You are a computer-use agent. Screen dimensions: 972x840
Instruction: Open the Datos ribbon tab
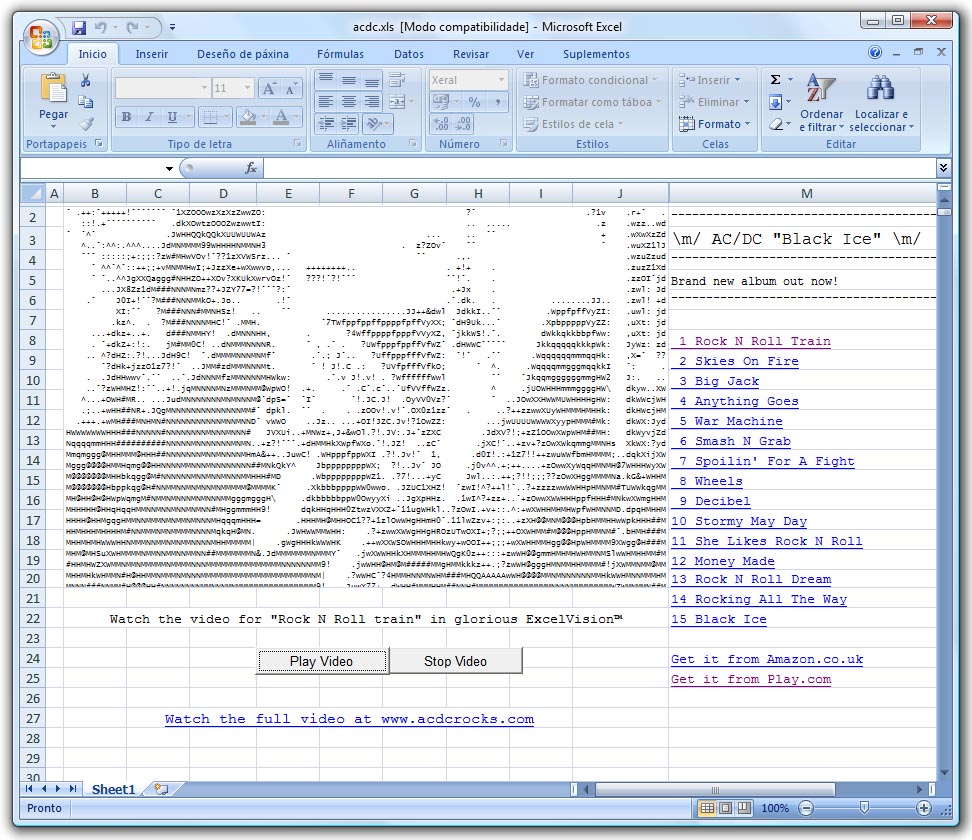(x=409, y=54)
